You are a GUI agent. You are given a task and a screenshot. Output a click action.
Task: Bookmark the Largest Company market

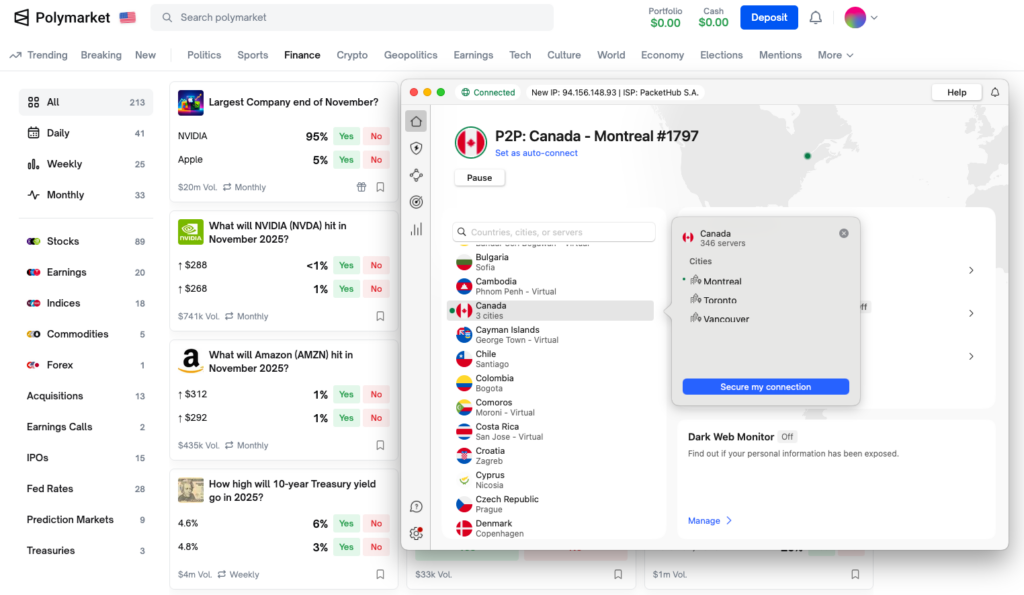tap(380, 187)
